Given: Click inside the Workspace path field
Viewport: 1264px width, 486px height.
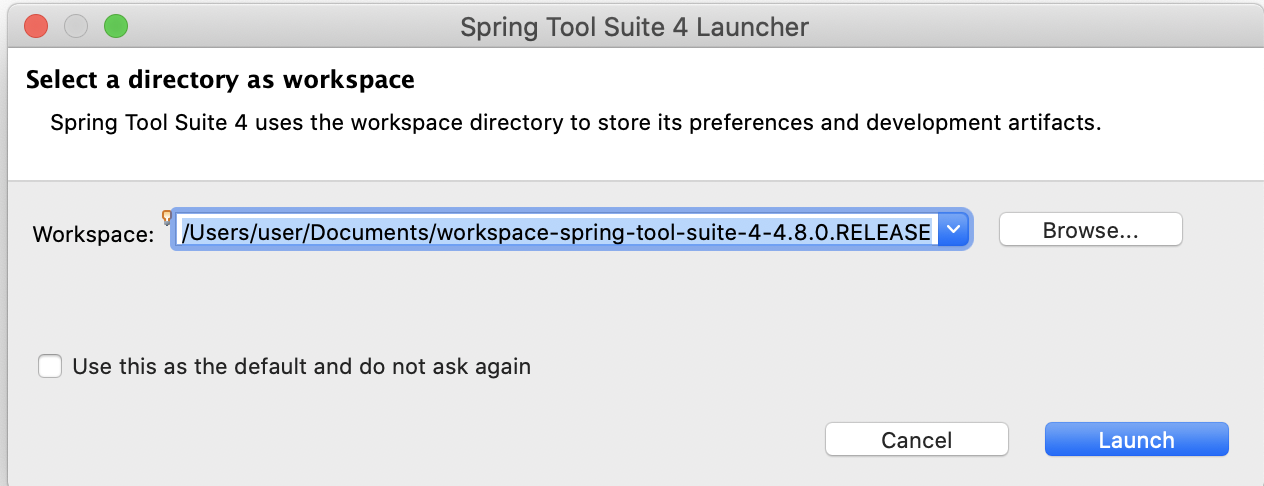Looking at the screenshot, I should tap(557, 231).
